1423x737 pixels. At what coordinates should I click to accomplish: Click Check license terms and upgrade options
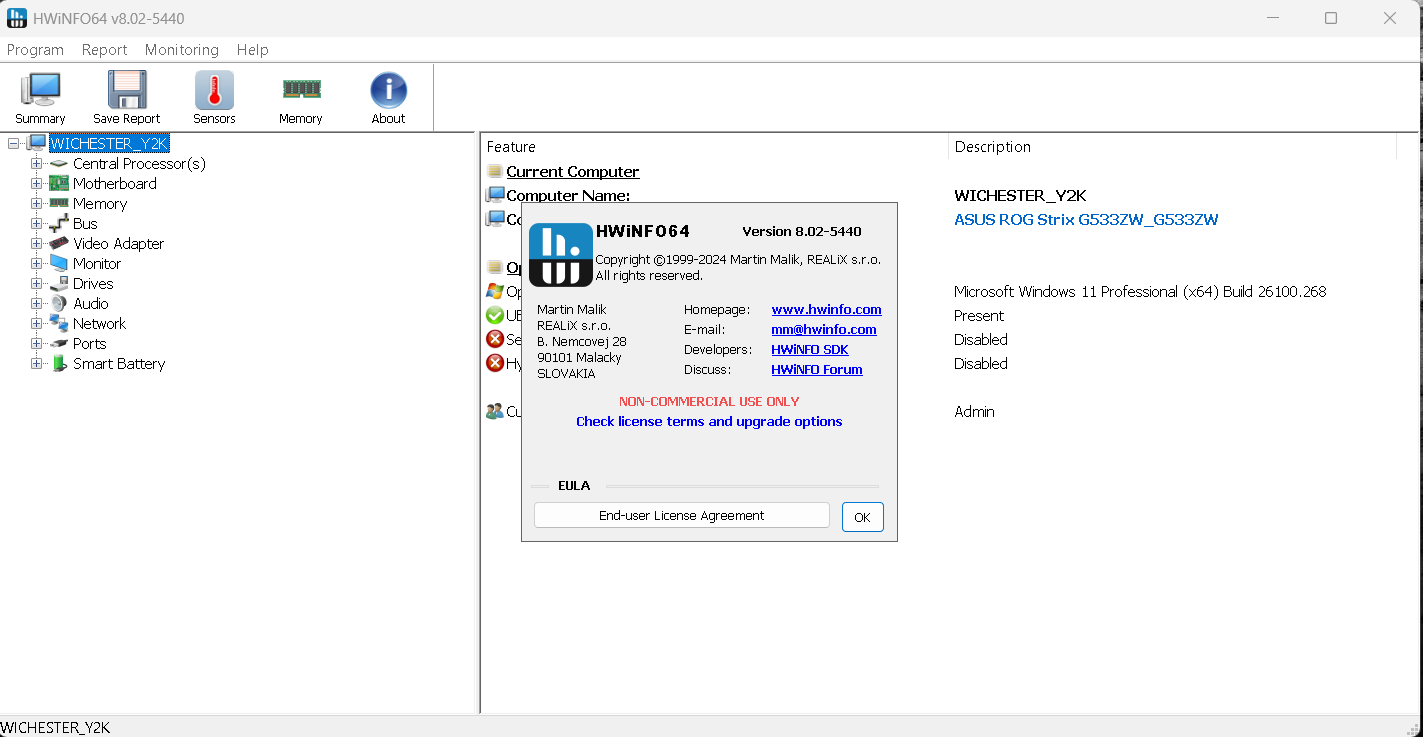pos(709,422)
